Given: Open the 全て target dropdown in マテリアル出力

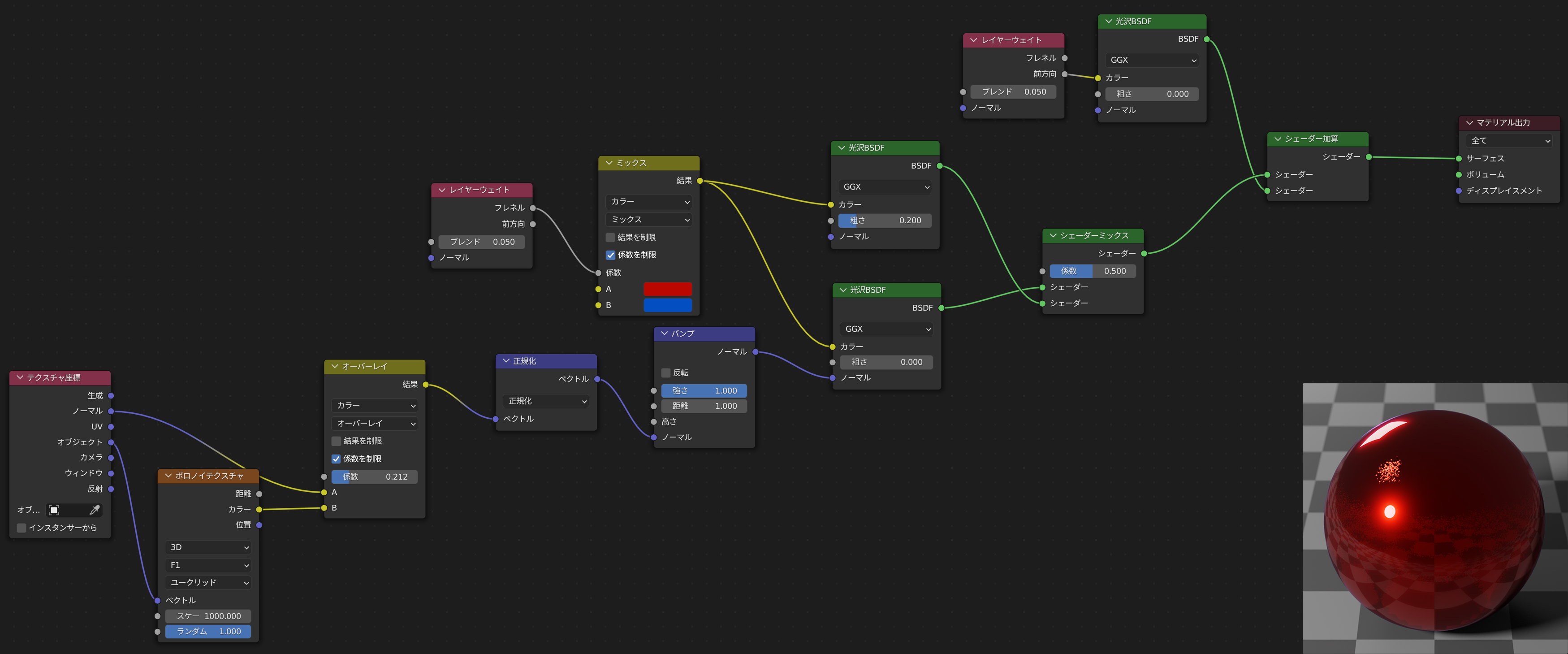Looking at the screenshot, I should (x=1510, y=141).
